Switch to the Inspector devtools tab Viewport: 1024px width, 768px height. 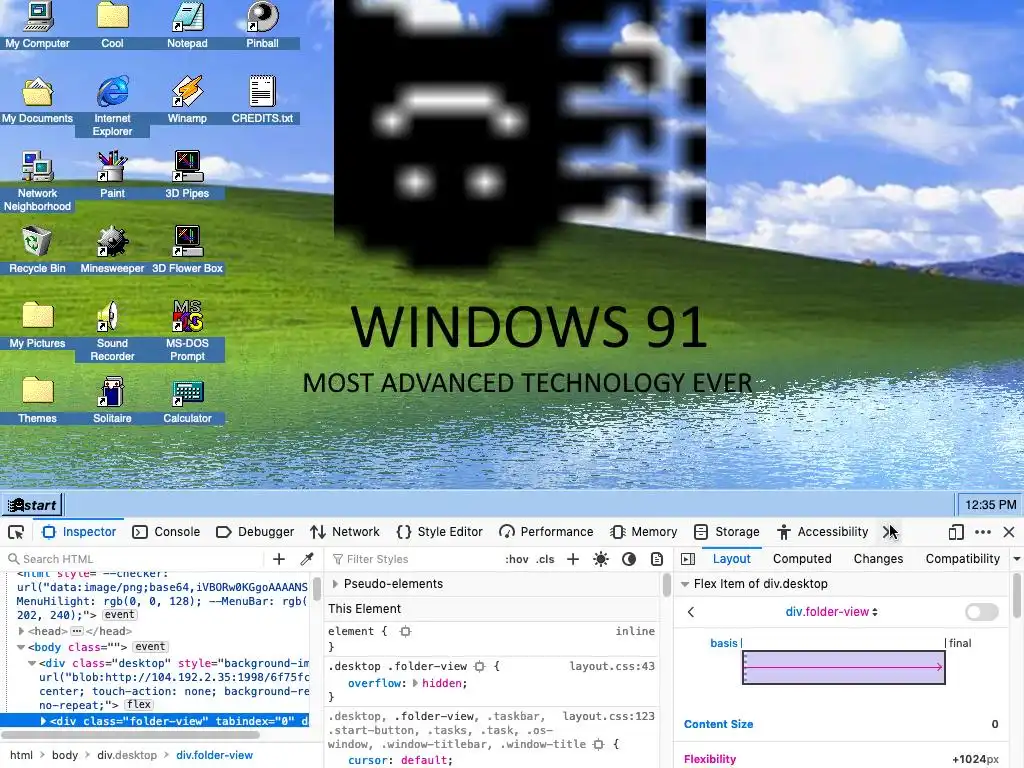click(x=79, y=532)
